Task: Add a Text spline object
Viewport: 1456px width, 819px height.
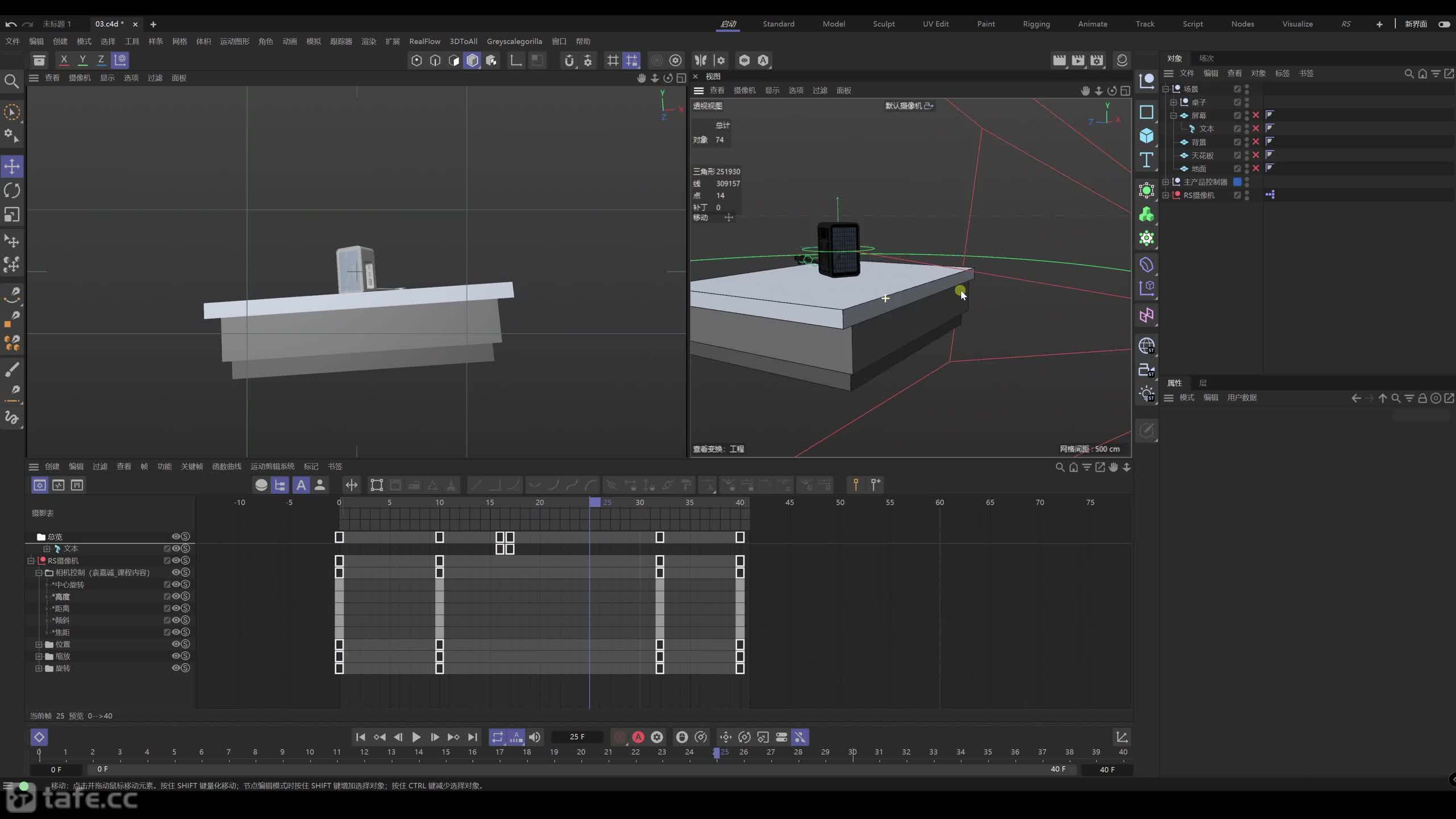Action: point(1146,160)
